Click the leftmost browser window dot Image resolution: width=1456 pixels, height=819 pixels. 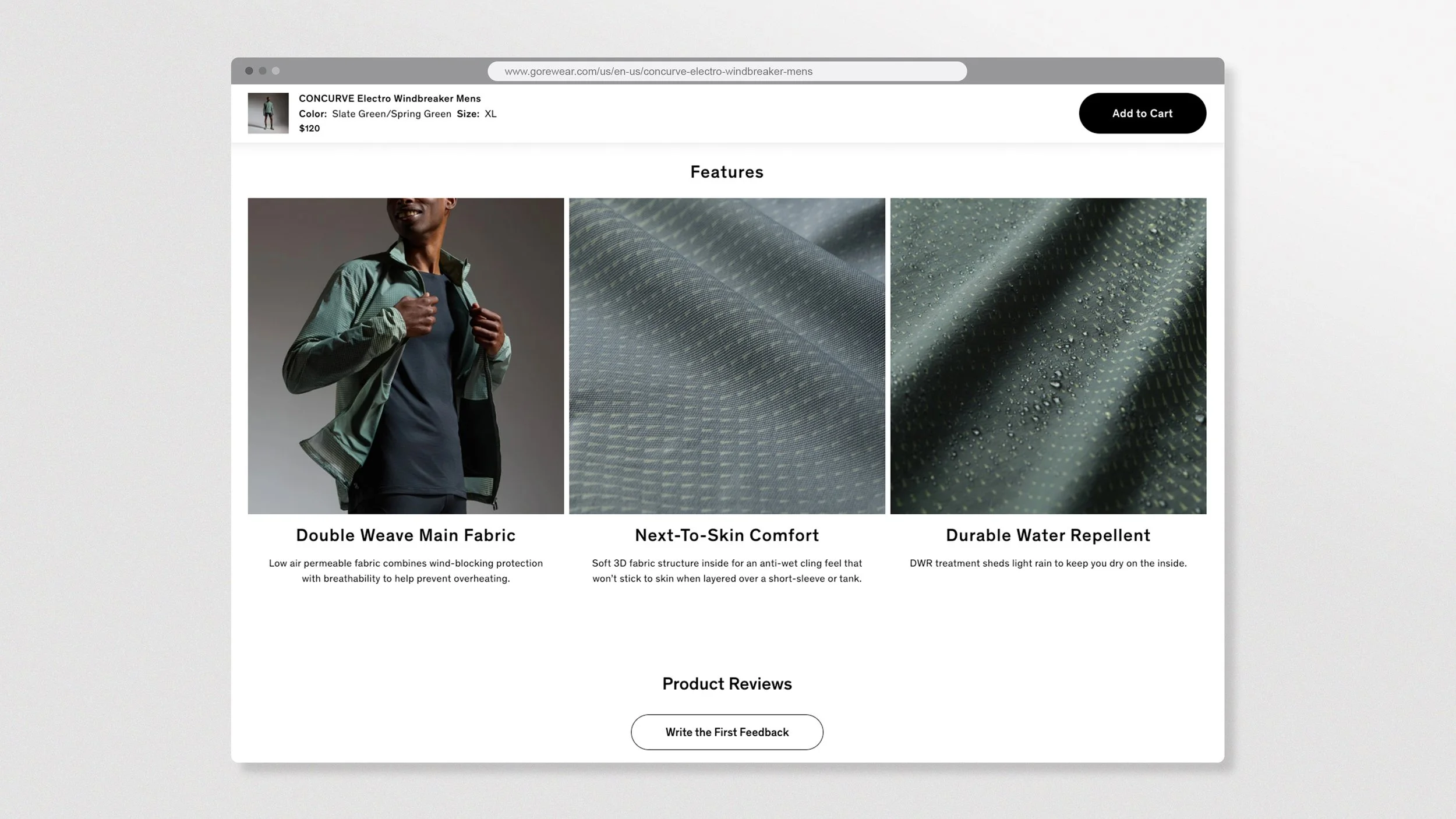coord(250,71)
